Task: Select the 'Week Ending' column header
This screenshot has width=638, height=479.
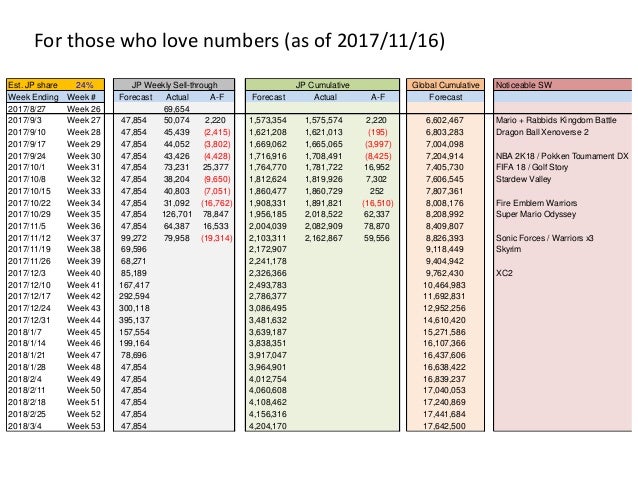Action: coord(33,97)
